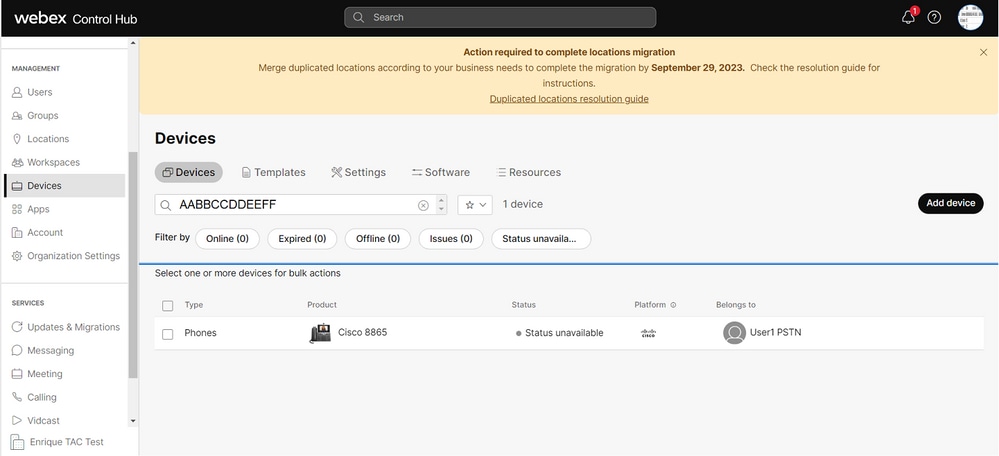The width and height of the screenshot is (999, 456).
Task: Click the Cisco platform logo icon
Action: coord(649,333)
